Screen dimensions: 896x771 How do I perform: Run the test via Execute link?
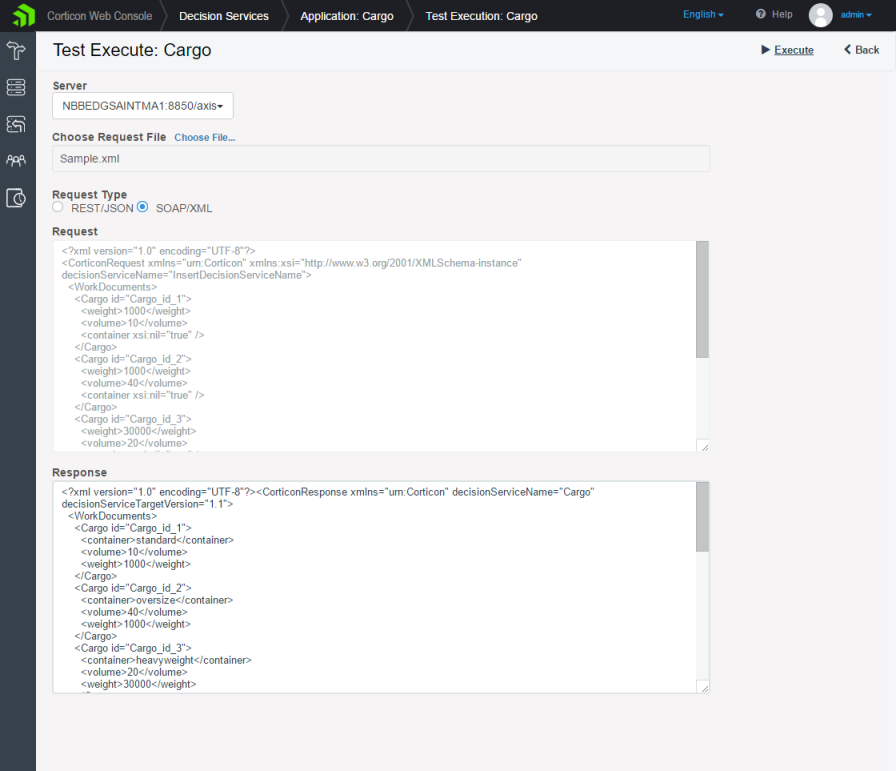click(794, 50)
